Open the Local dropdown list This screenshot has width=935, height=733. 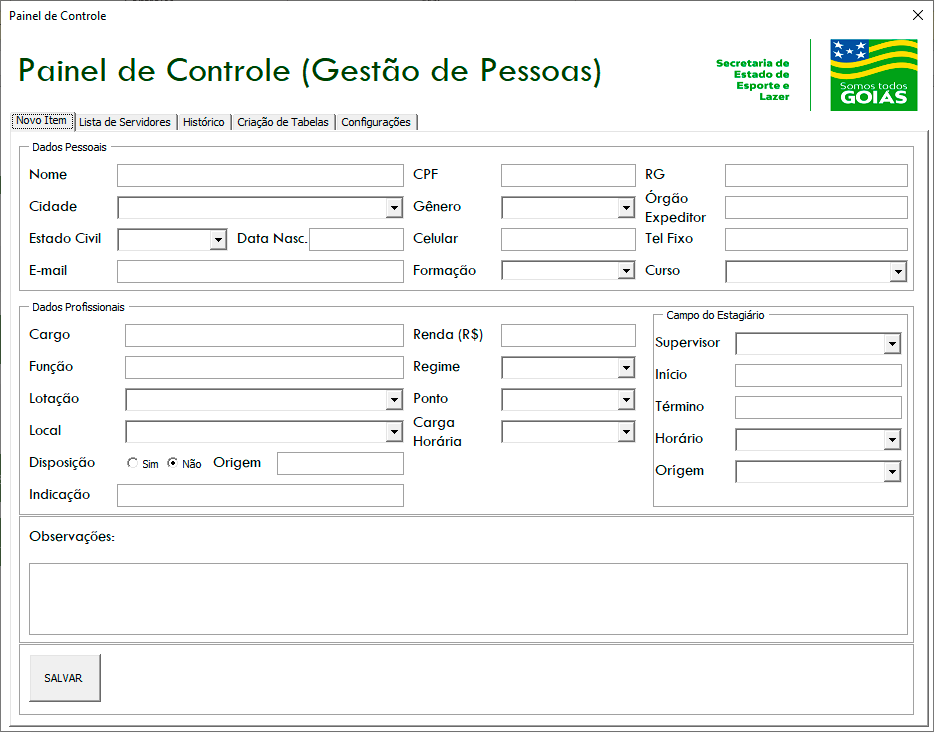click(394, 432)
